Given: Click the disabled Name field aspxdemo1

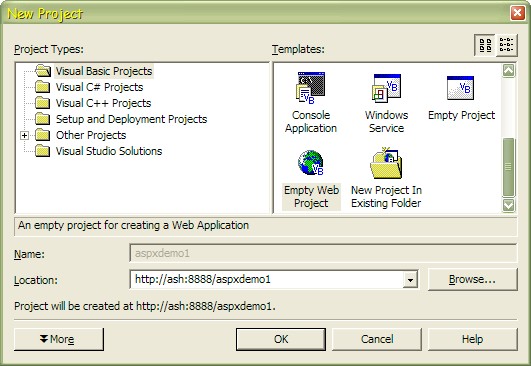Looking at the screenshot, I should pos(323,253).
